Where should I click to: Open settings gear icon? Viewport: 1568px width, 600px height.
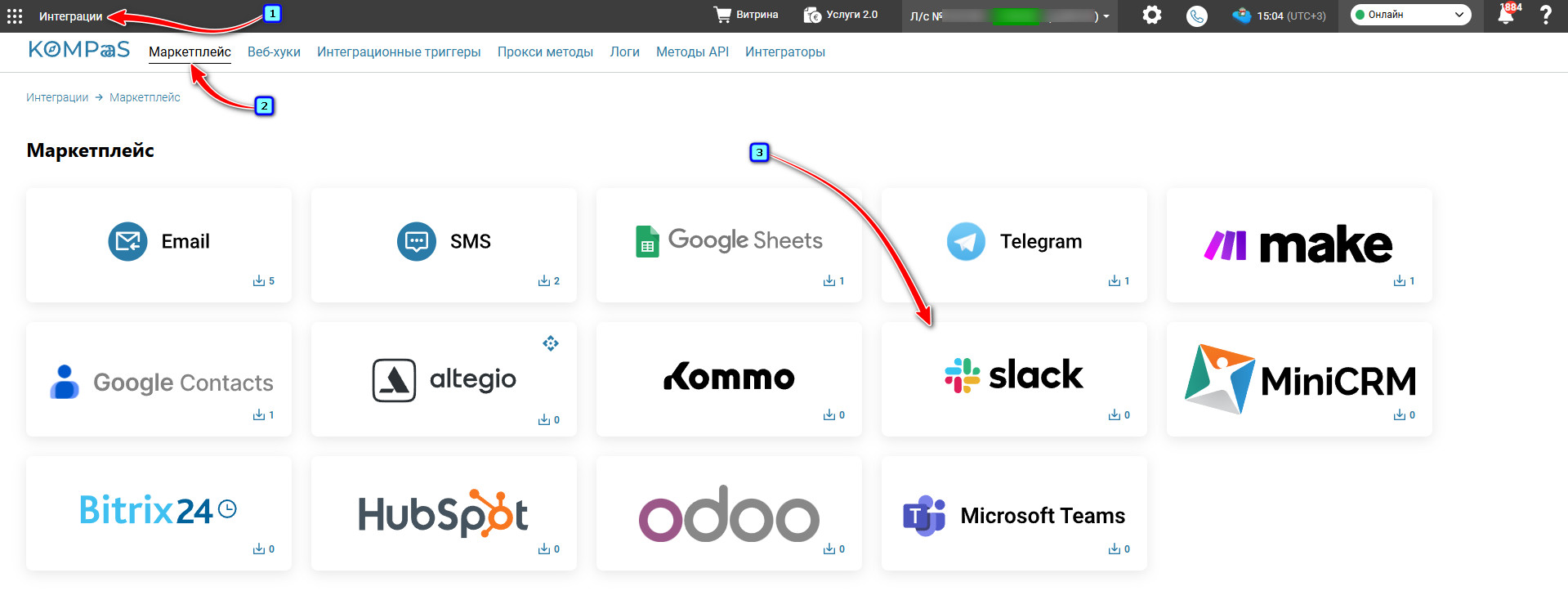(1152, 16)
